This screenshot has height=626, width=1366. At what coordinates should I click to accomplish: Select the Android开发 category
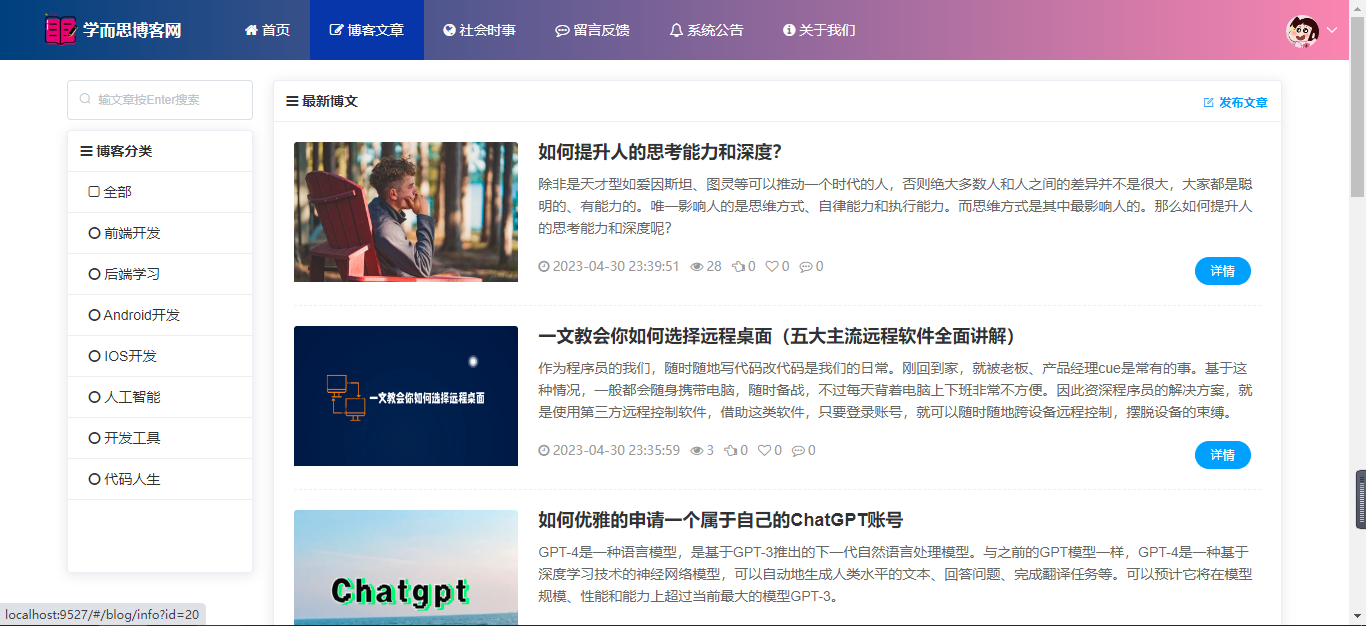click(160, 315)
